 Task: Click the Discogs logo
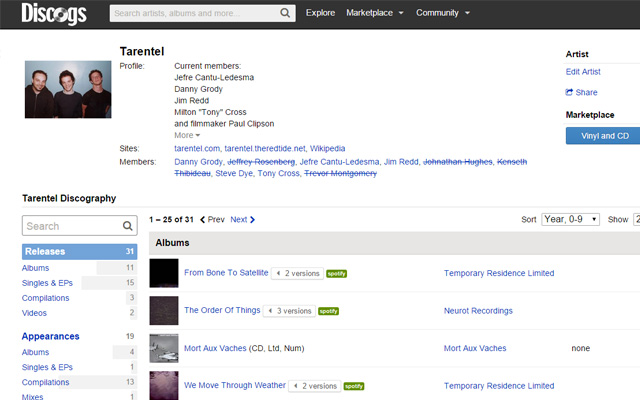click(54, 13)
